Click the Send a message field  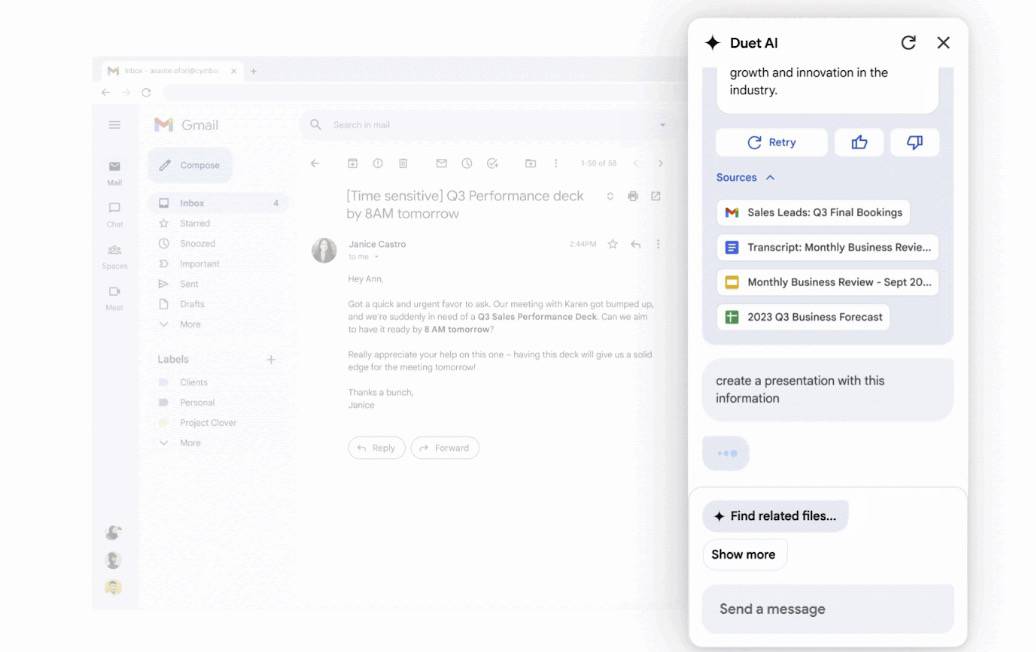828,609
